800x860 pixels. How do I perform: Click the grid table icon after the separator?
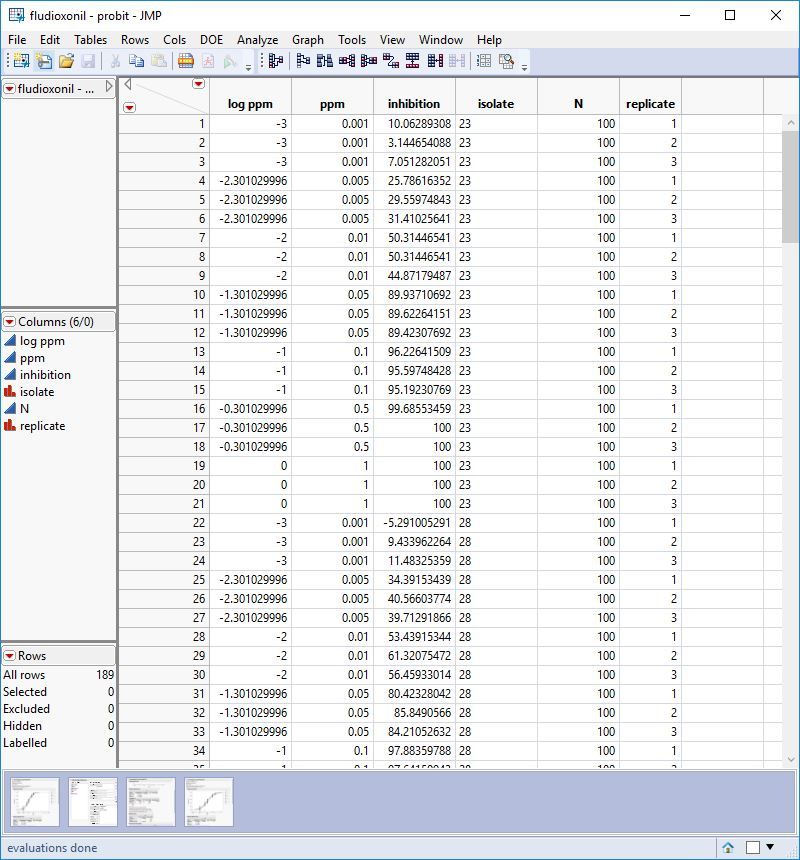point(484,61)
